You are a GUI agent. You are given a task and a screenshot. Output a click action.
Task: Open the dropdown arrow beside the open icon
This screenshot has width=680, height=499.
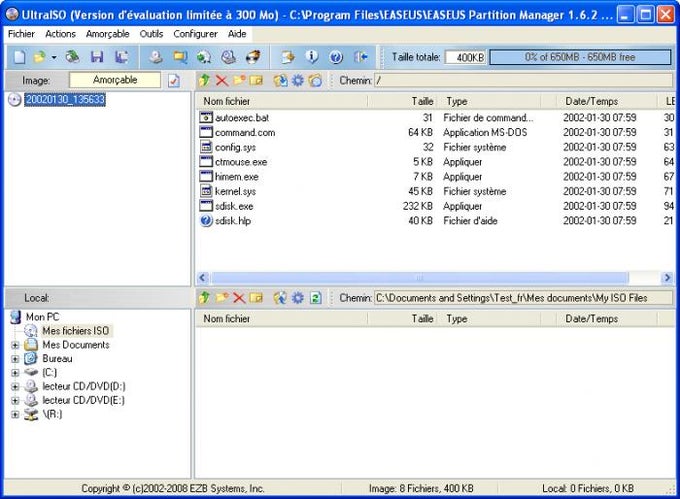click(x=54, y=57)
